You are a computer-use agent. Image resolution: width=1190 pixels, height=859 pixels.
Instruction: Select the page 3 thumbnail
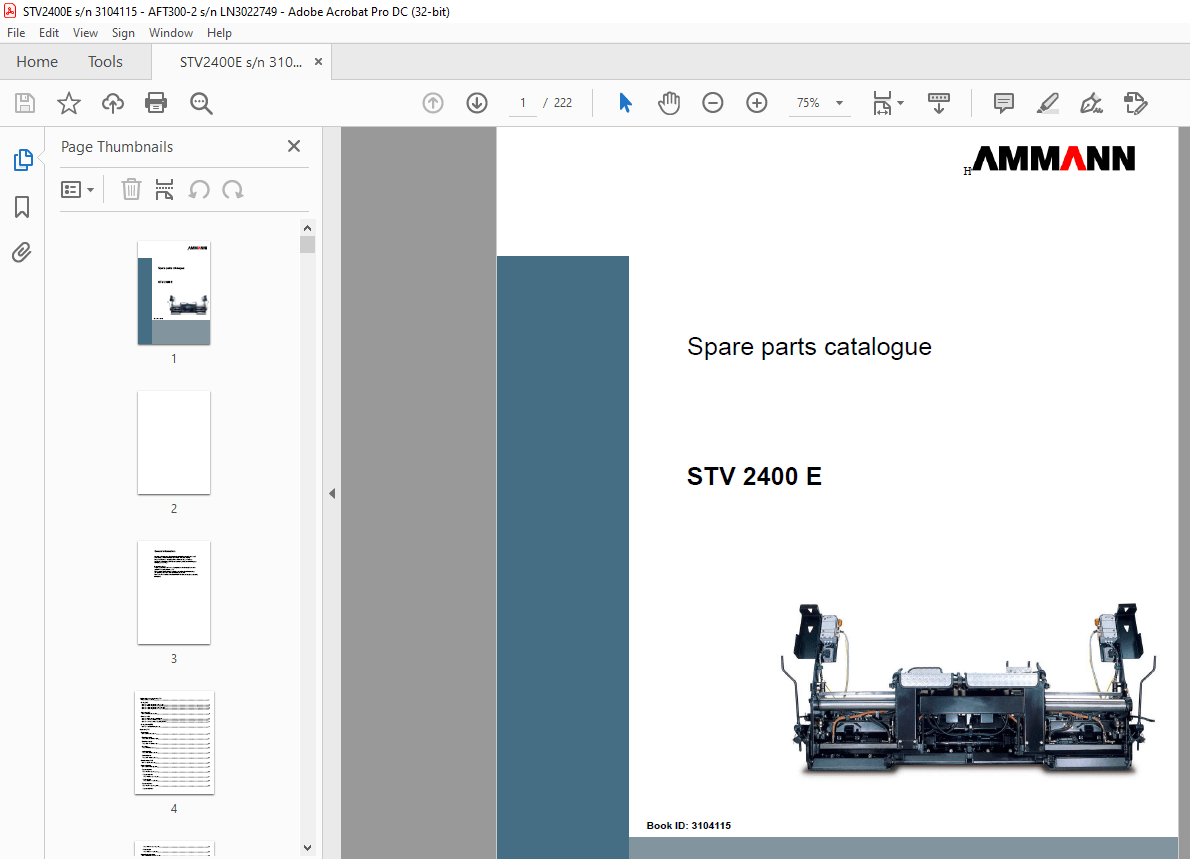[x=174, y=592]
